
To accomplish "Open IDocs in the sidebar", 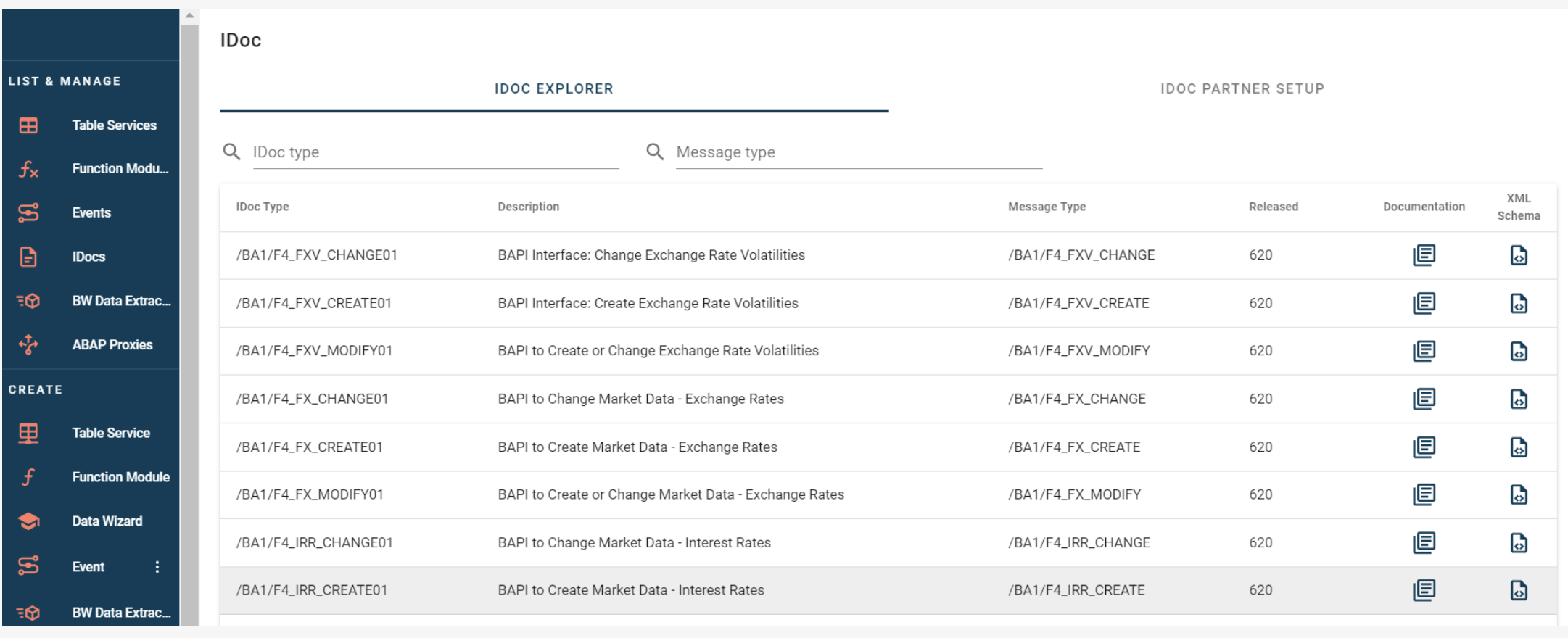I will (x=88, y=257).
